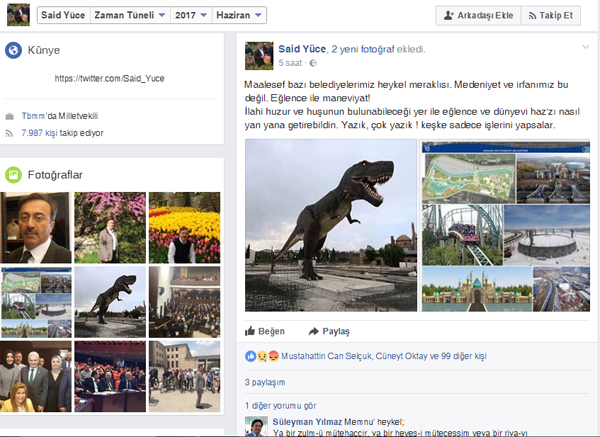Click '1 diğer yorumu gör'
The image size is (600, 437).
click(280, 406)
